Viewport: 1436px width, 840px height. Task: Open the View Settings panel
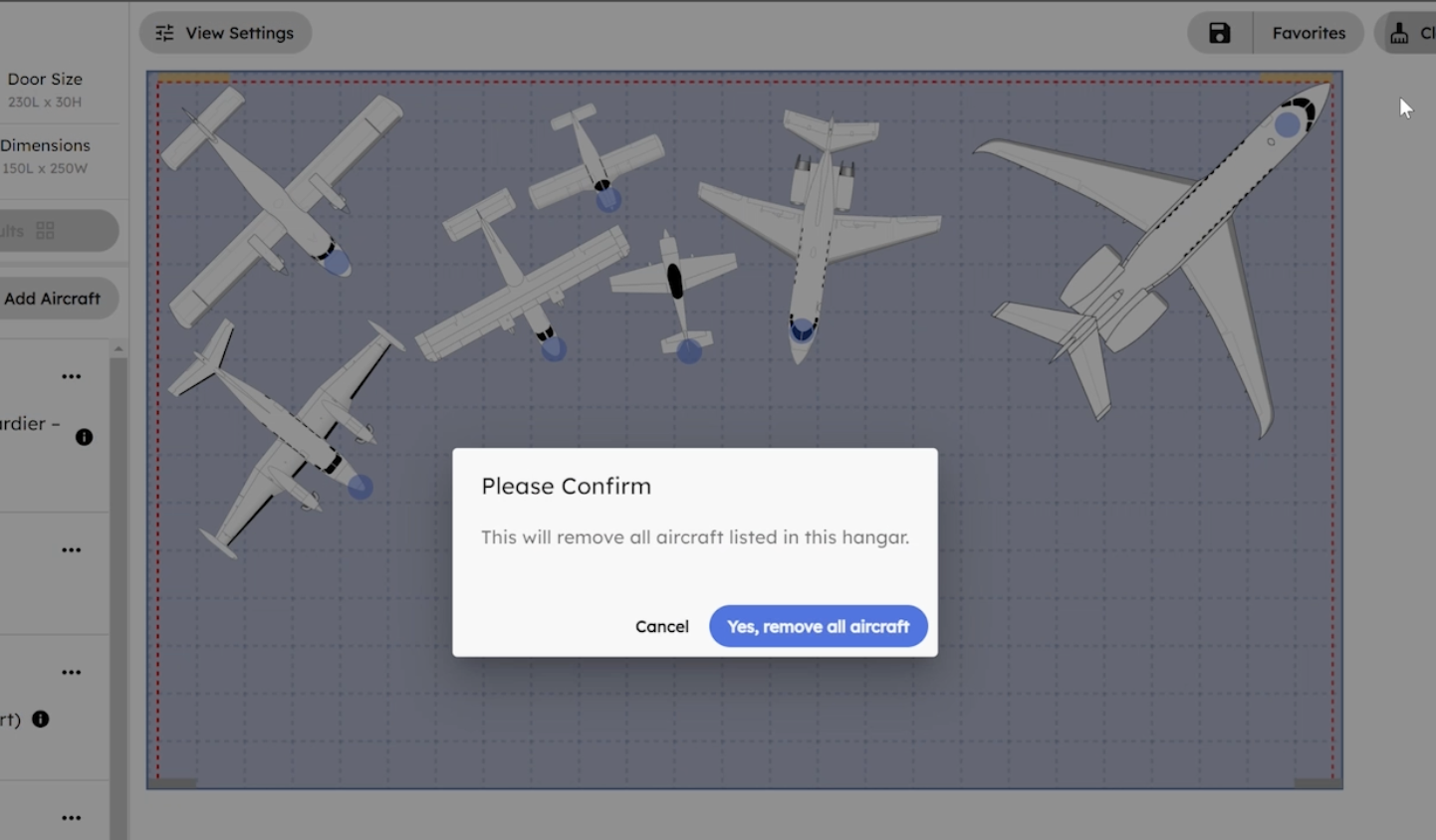tap(225, 33)
